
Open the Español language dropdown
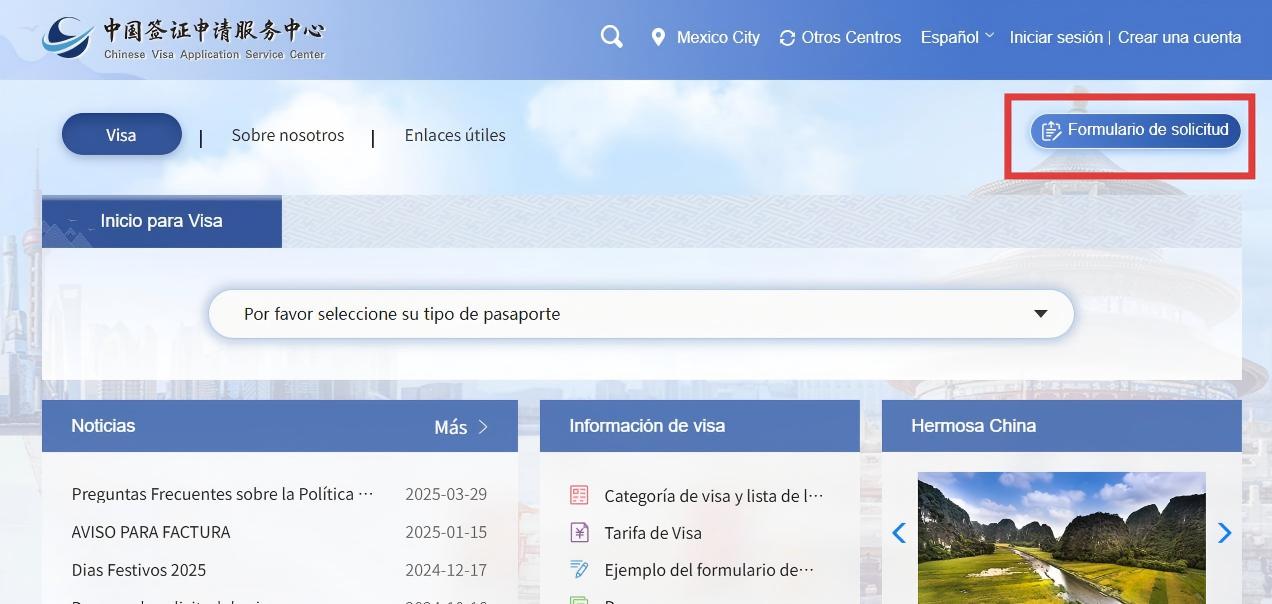[956, 37]
